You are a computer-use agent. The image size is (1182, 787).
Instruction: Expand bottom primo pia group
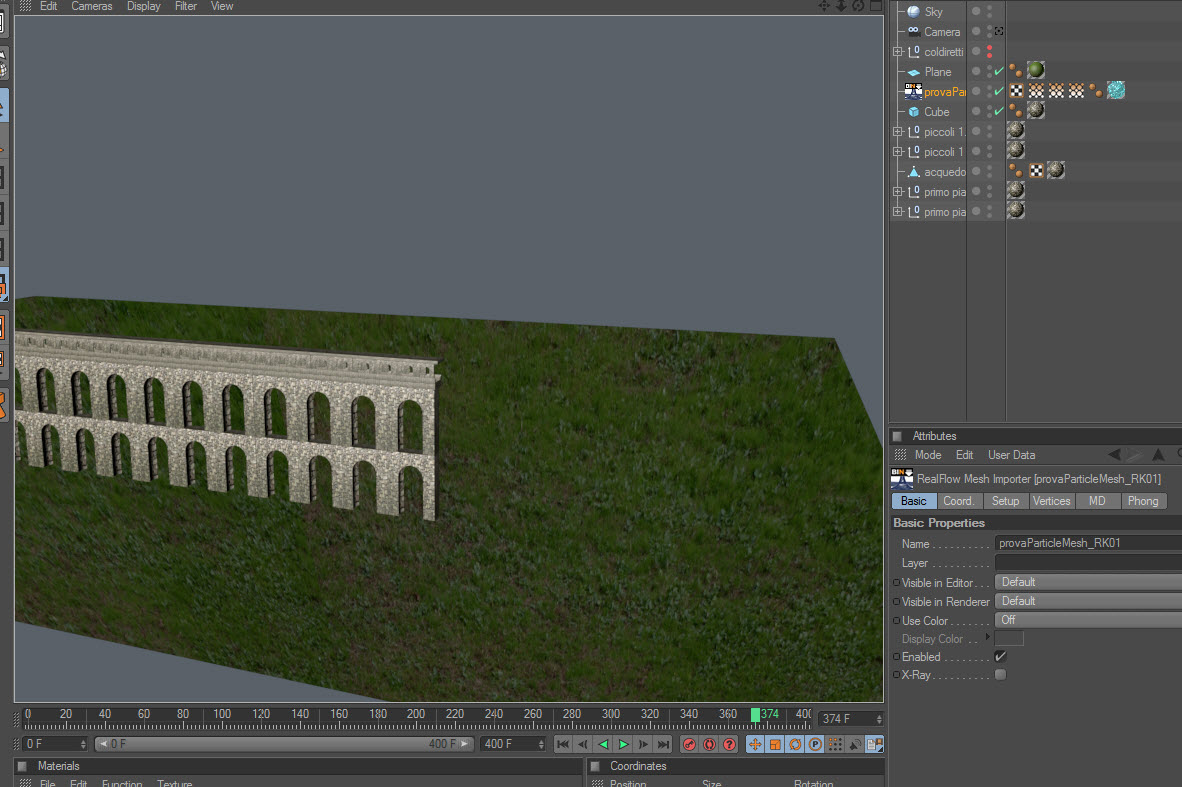[898, 212]
